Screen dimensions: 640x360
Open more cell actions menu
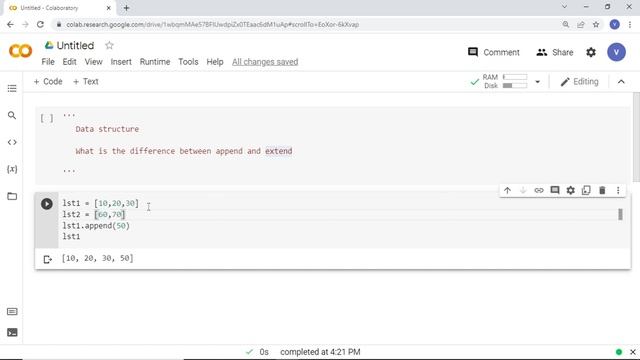[618, 191]
